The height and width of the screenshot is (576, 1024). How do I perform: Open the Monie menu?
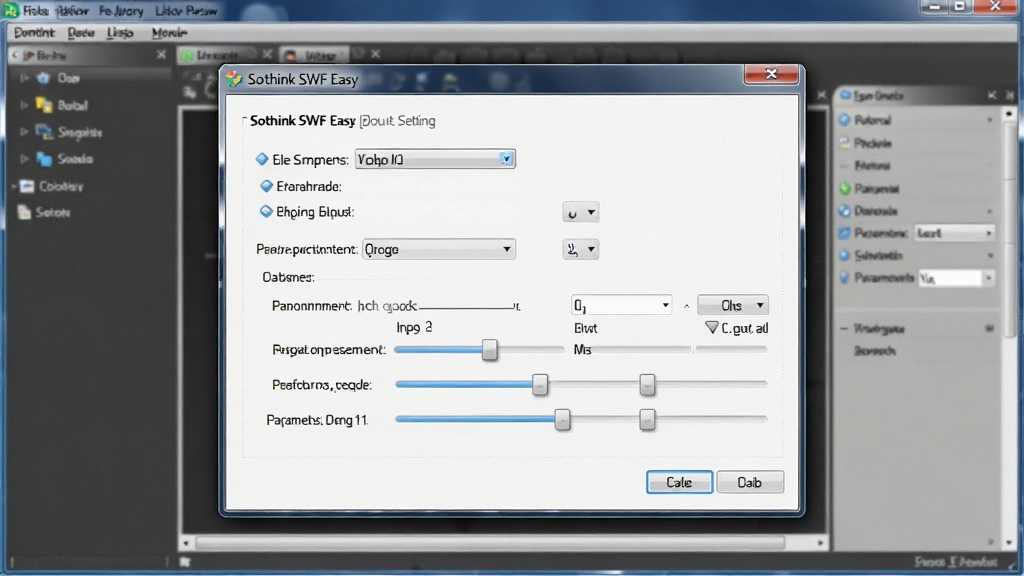(169, 33)
